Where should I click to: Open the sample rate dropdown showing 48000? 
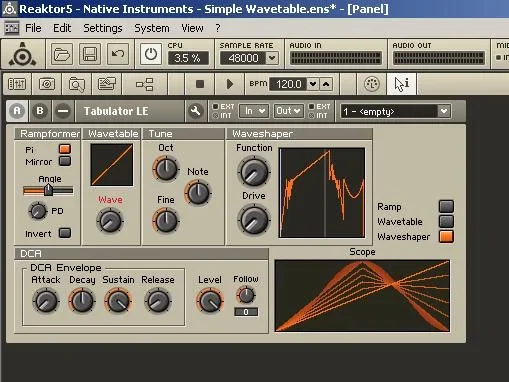pyautogui.click(x=272, y=58)
